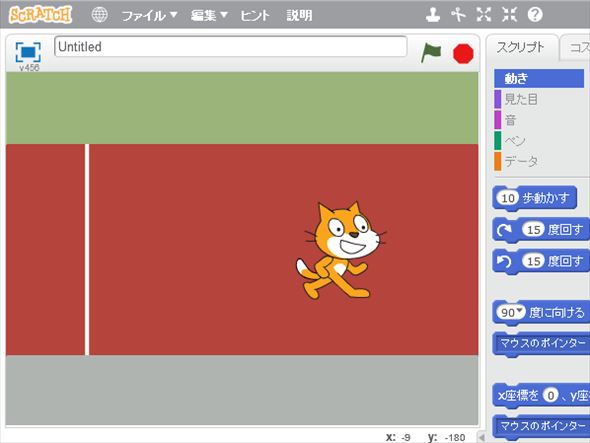Choose the shrink sprite tool

click(509, 15)
